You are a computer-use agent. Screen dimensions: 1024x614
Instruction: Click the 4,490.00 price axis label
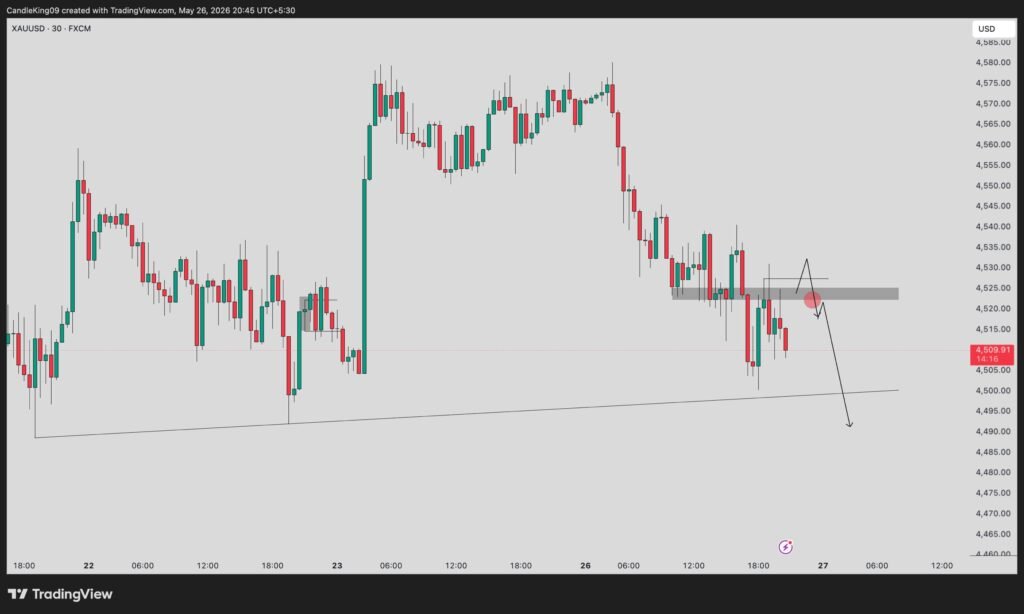click(993, 431)
